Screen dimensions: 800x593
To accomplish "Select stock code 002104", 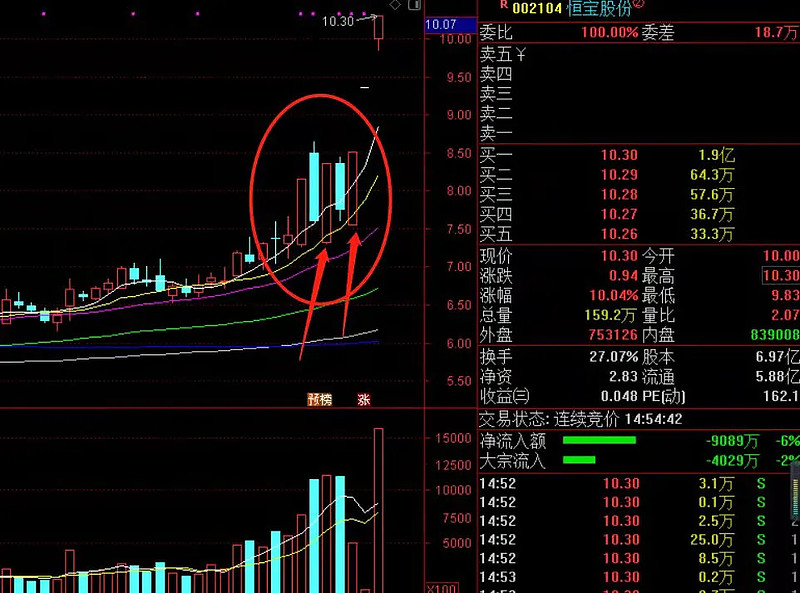I will [x=537, y=8].
